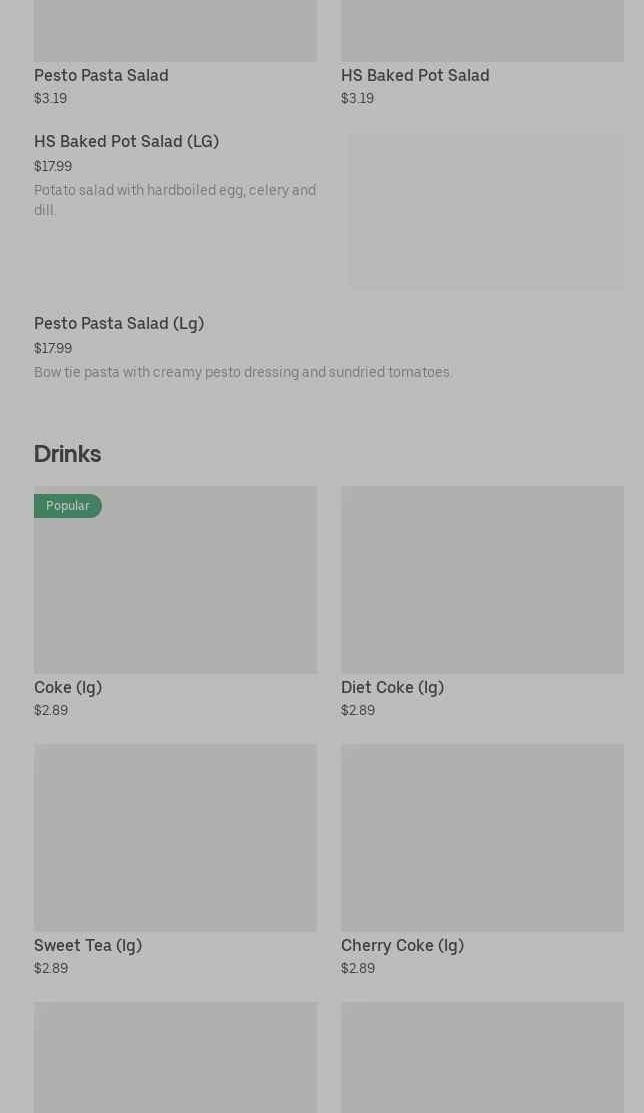This screenshot has width=644, height=1113.
Task: Click the Drinks section heading
Action: coord(67,454)
